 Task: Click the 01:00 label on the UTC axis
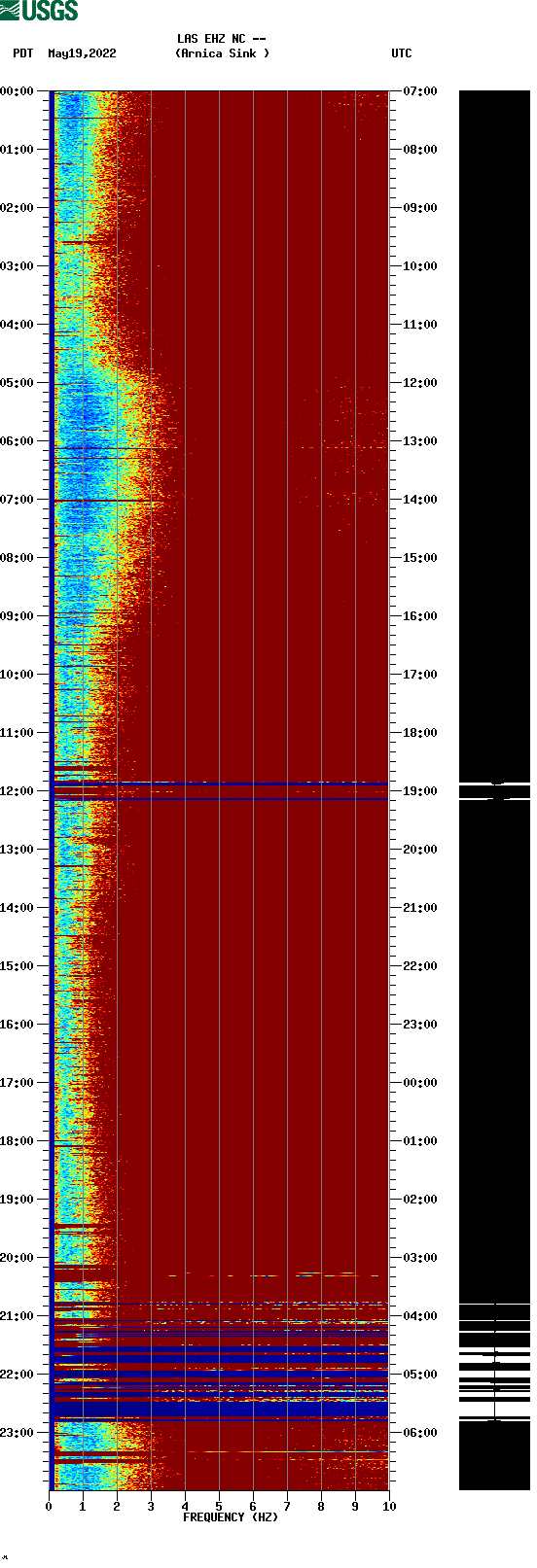pos(420,1141)
